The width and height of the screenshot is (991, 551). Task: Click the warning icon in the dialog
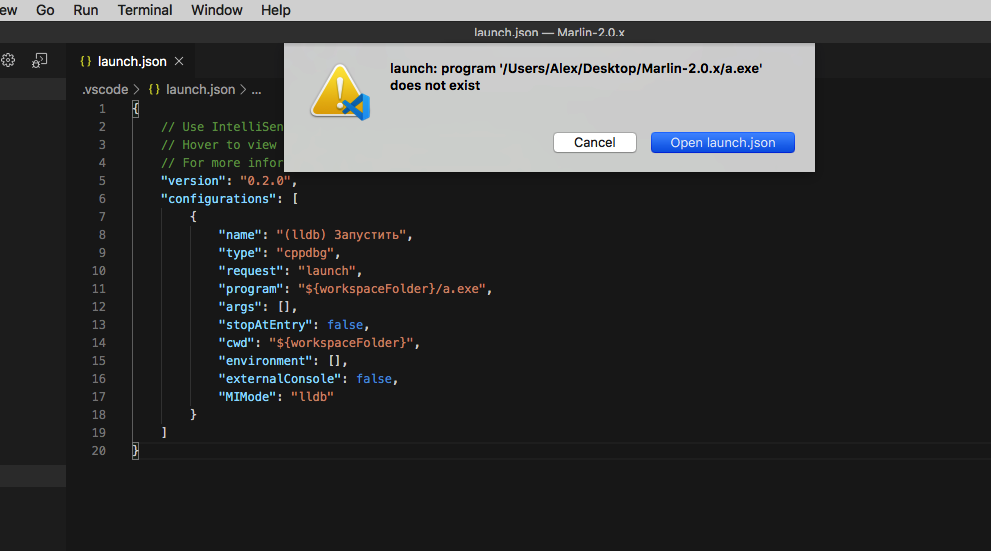coord(340,92)
